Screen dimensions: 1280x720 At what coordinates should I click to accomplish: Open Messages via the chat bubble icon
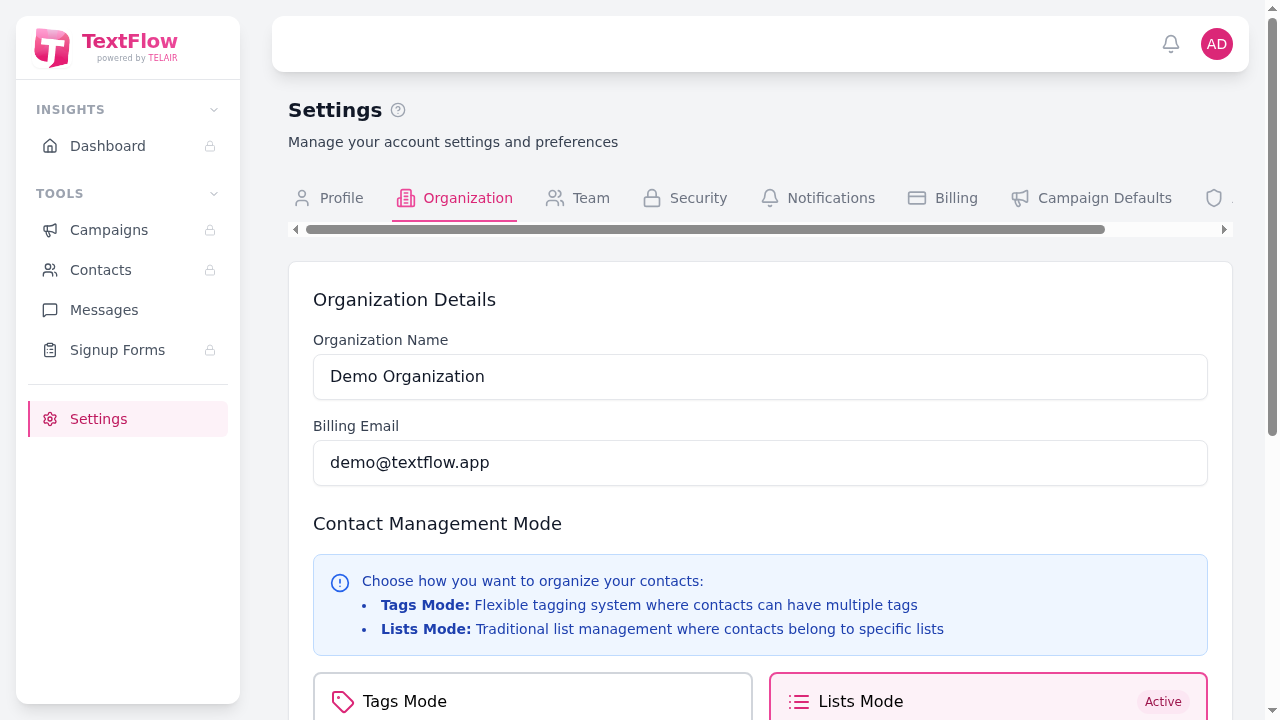(50, 310)
